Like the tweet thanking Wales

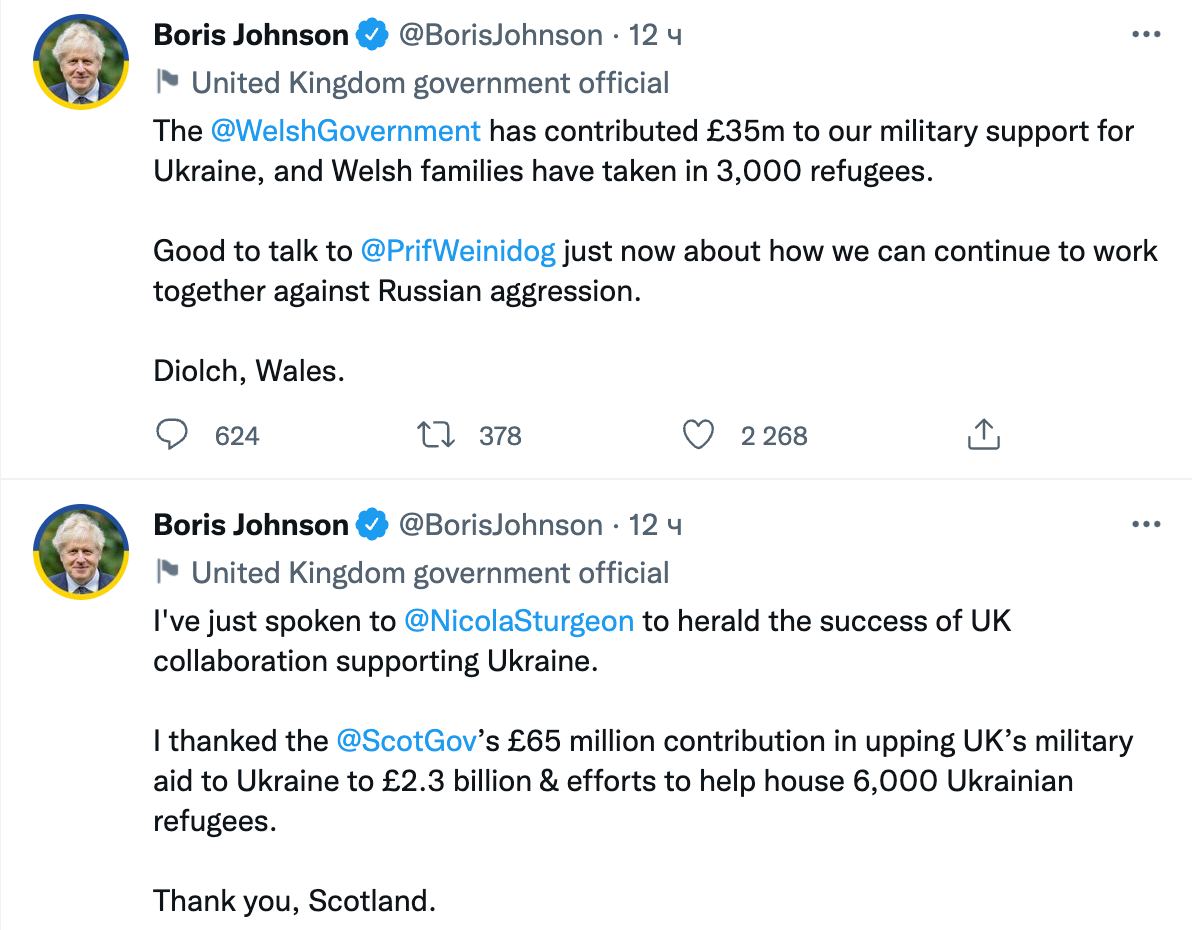click(x=698, y=435)
